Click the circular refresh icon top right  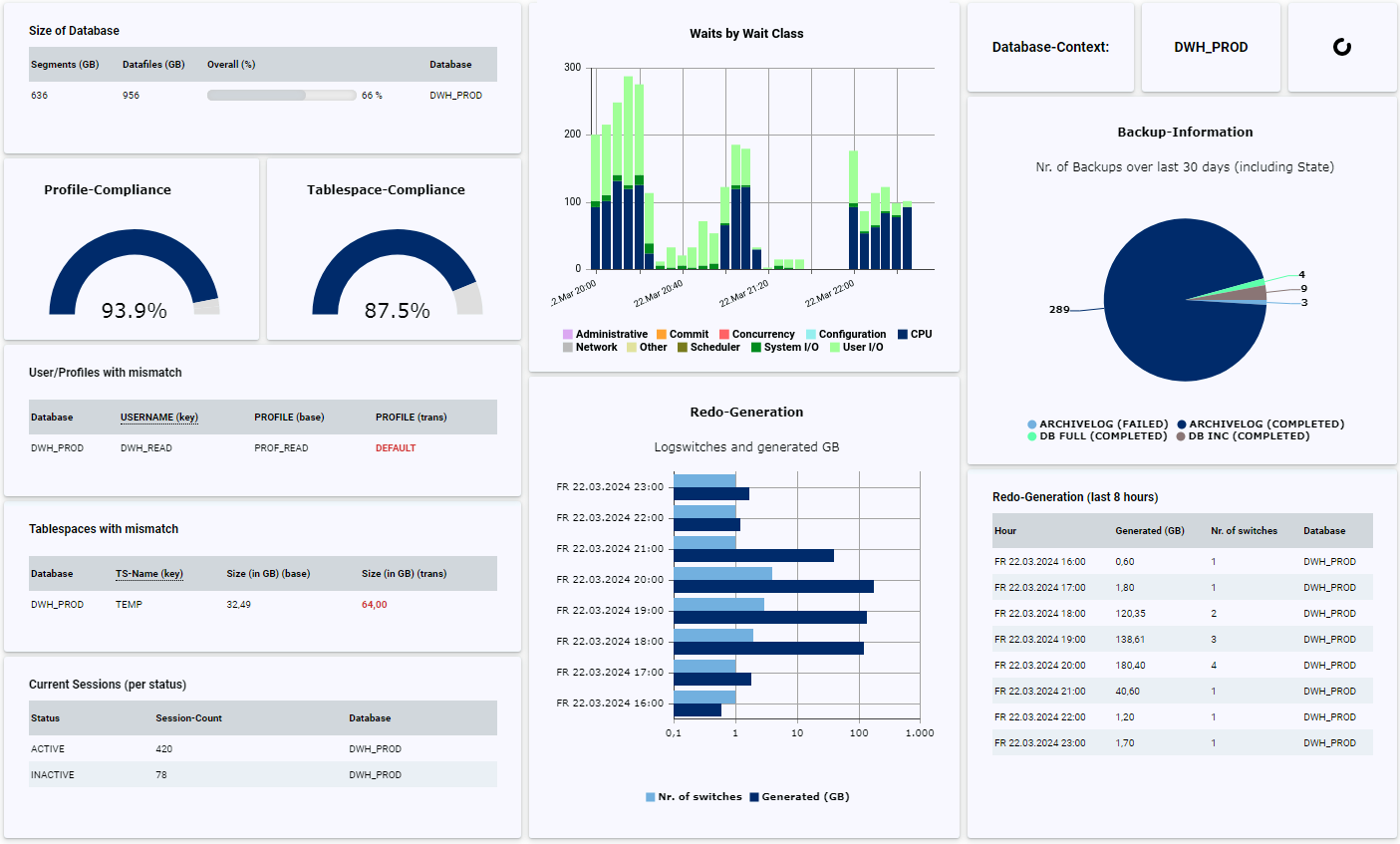[1342, 46]
